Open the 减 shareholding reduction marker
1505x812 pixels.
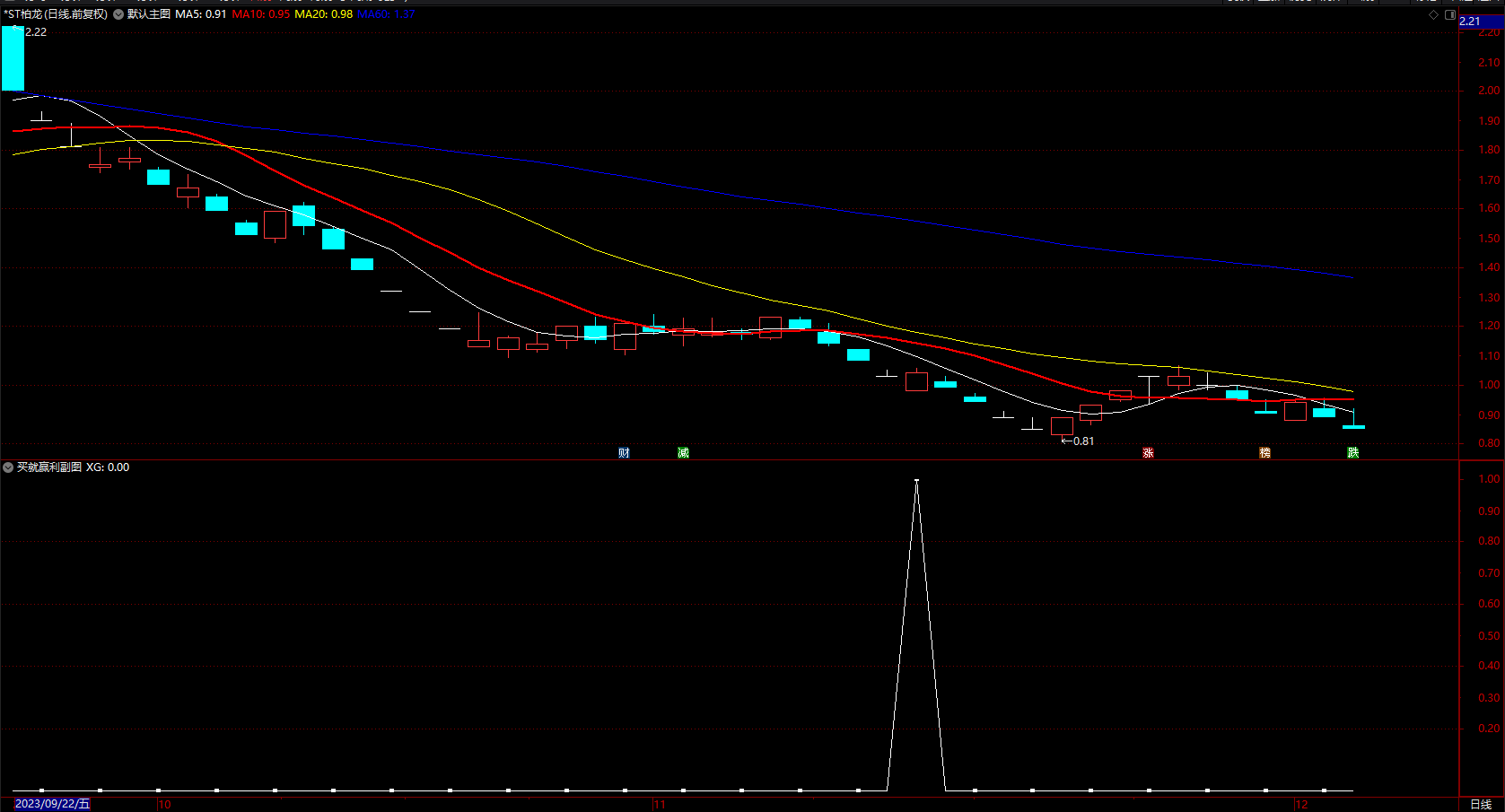[683, 453]
